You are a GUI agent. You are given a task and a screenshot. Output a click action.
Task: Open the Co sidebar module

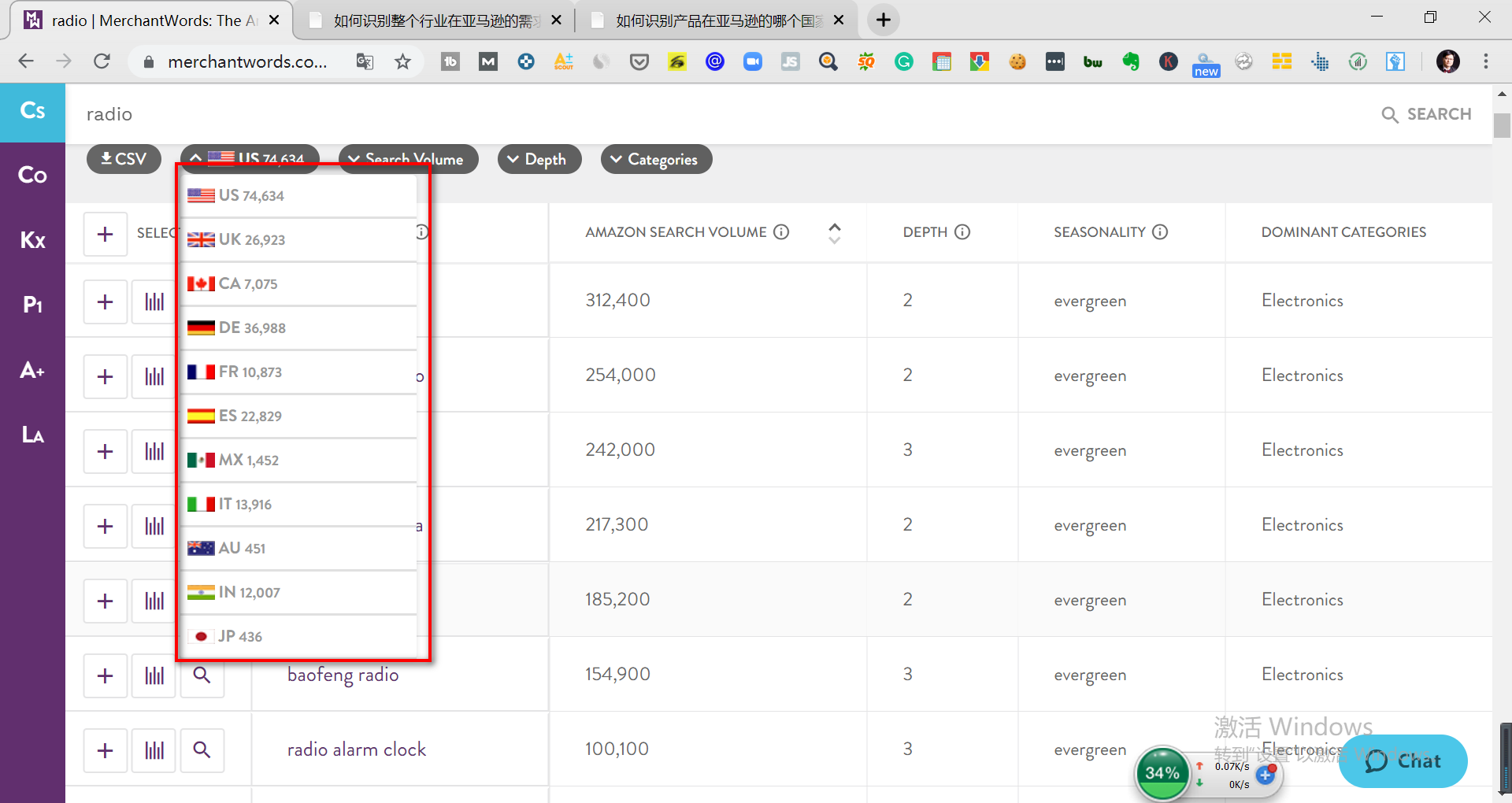tap(32, 175)
